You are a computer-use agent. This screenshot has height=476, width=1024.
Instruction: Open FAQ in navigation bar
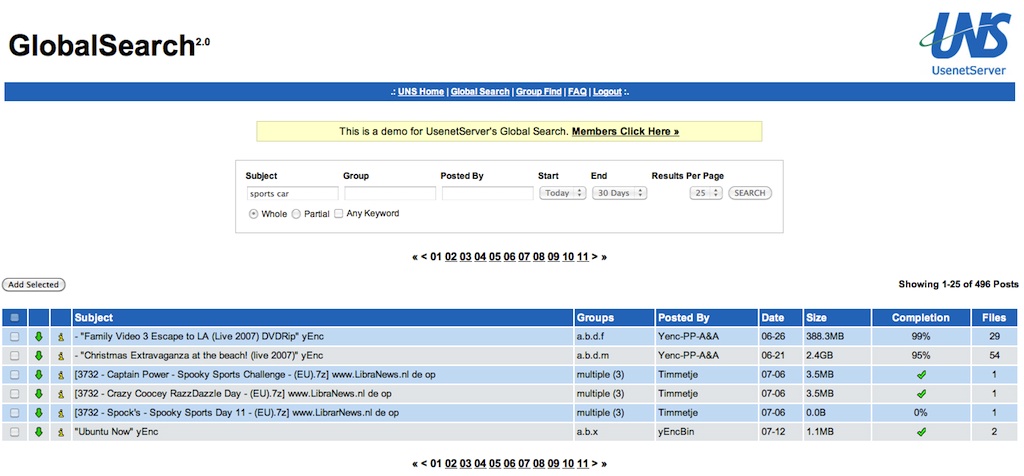(x=577, y=91)
